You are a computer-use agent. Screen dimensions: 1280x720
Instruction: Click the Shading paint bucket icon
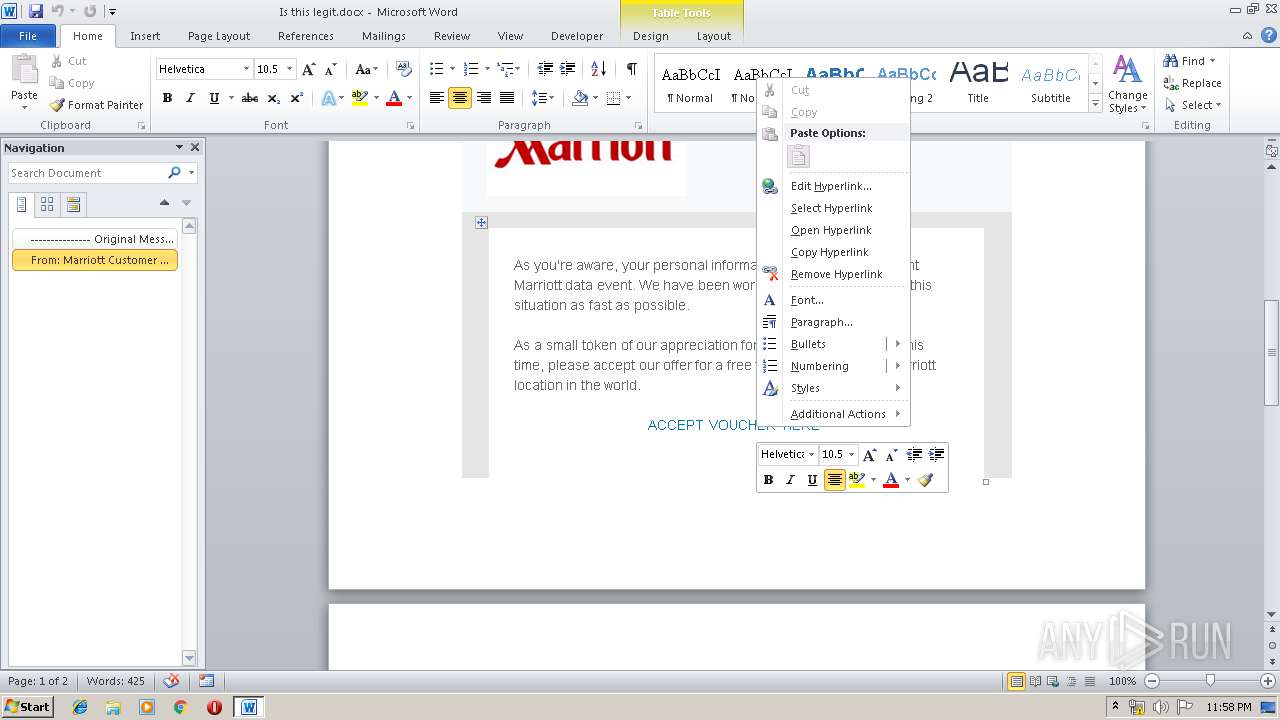tap(580, 98)
